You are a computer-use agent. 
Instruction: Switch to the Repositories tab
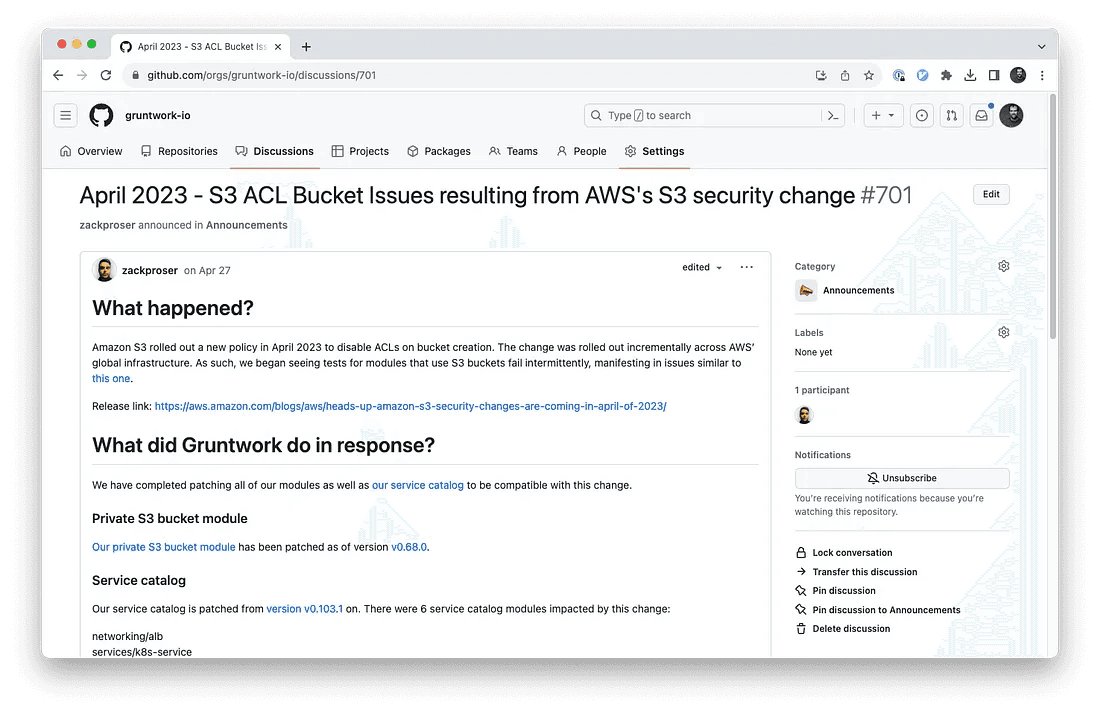(x=179, y=151)
